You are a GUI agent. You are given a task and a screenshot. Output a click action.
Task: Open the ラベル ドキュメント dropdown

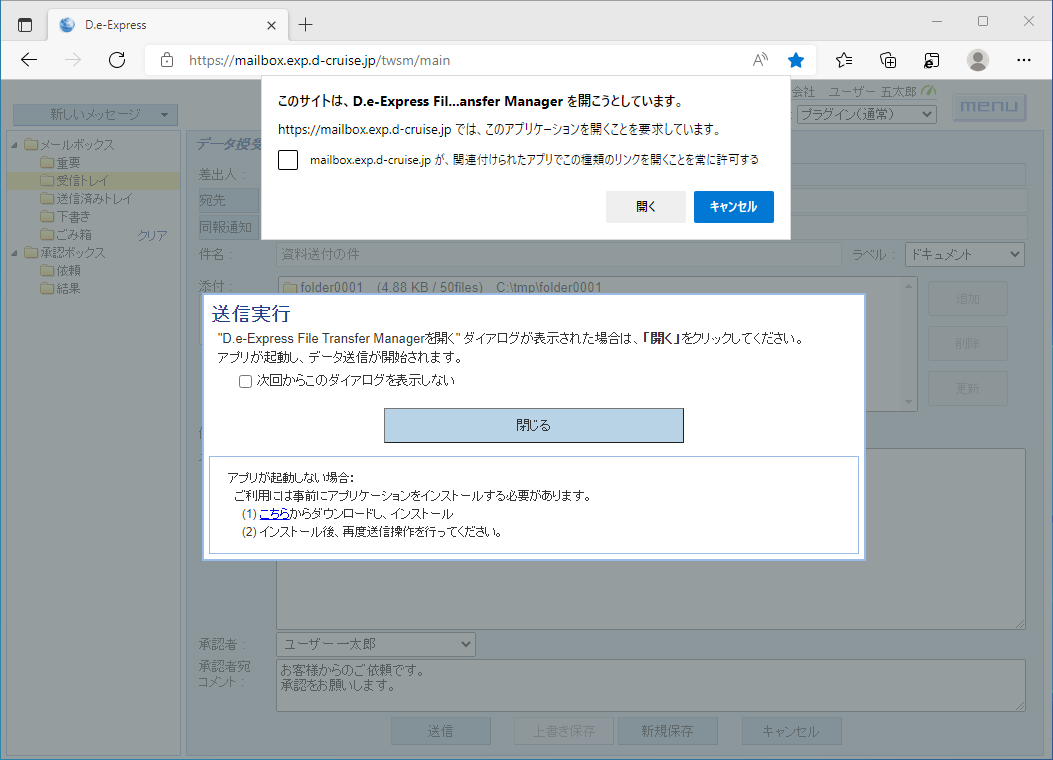pyautogui.click(x=964, y=255)
